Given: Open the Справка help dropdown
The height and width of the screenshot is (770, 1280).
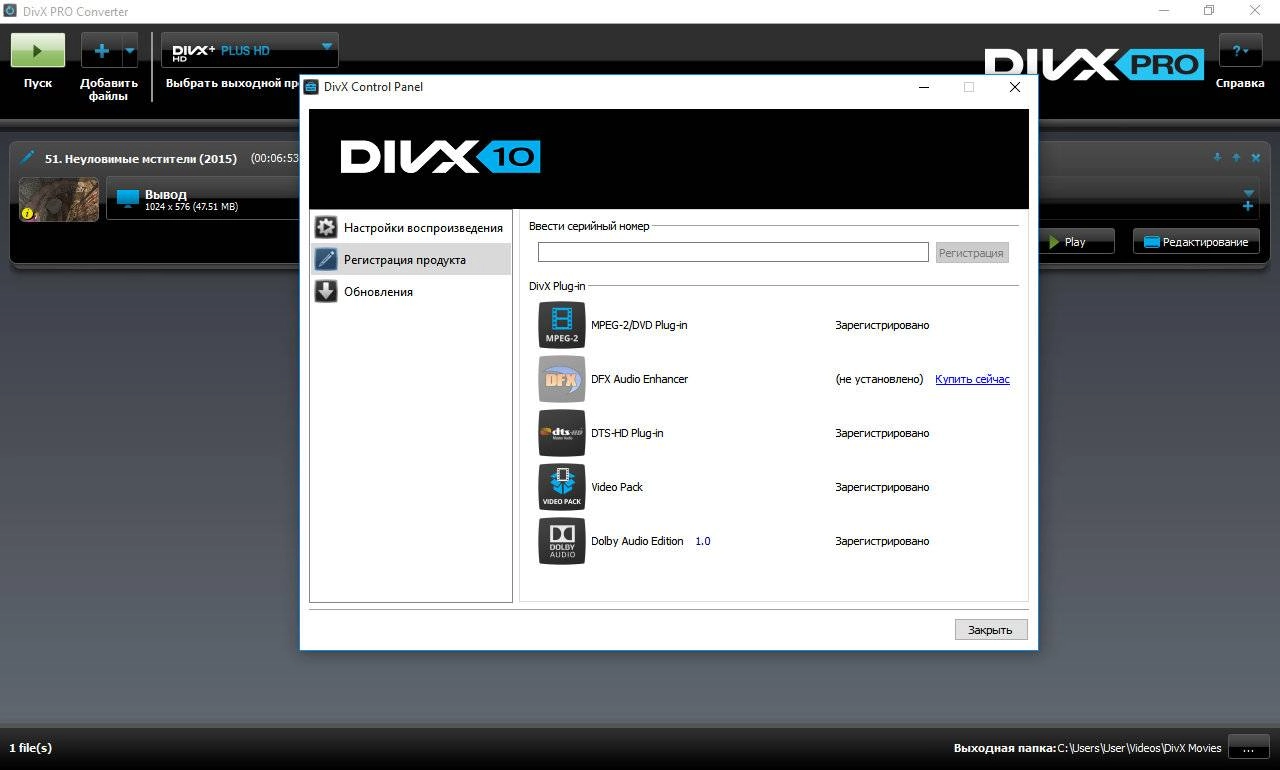Looking at the screenshot, I should click(1240, 50).
